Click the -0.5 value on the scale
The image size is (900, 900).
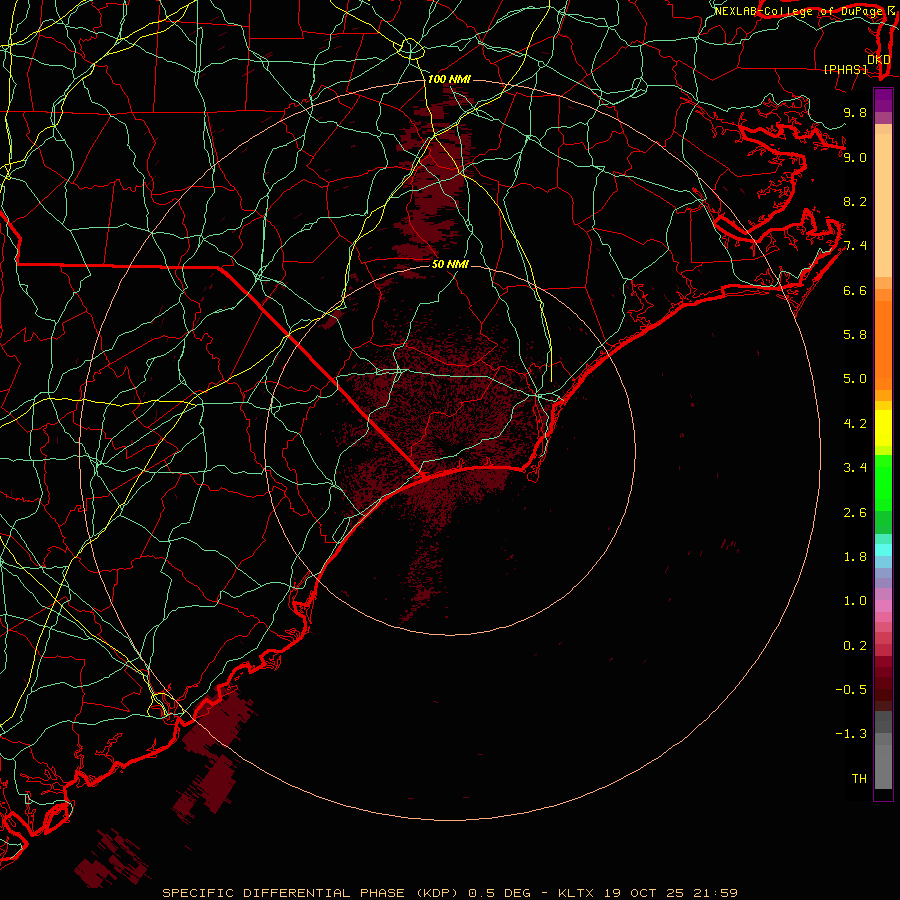[851, 690]
